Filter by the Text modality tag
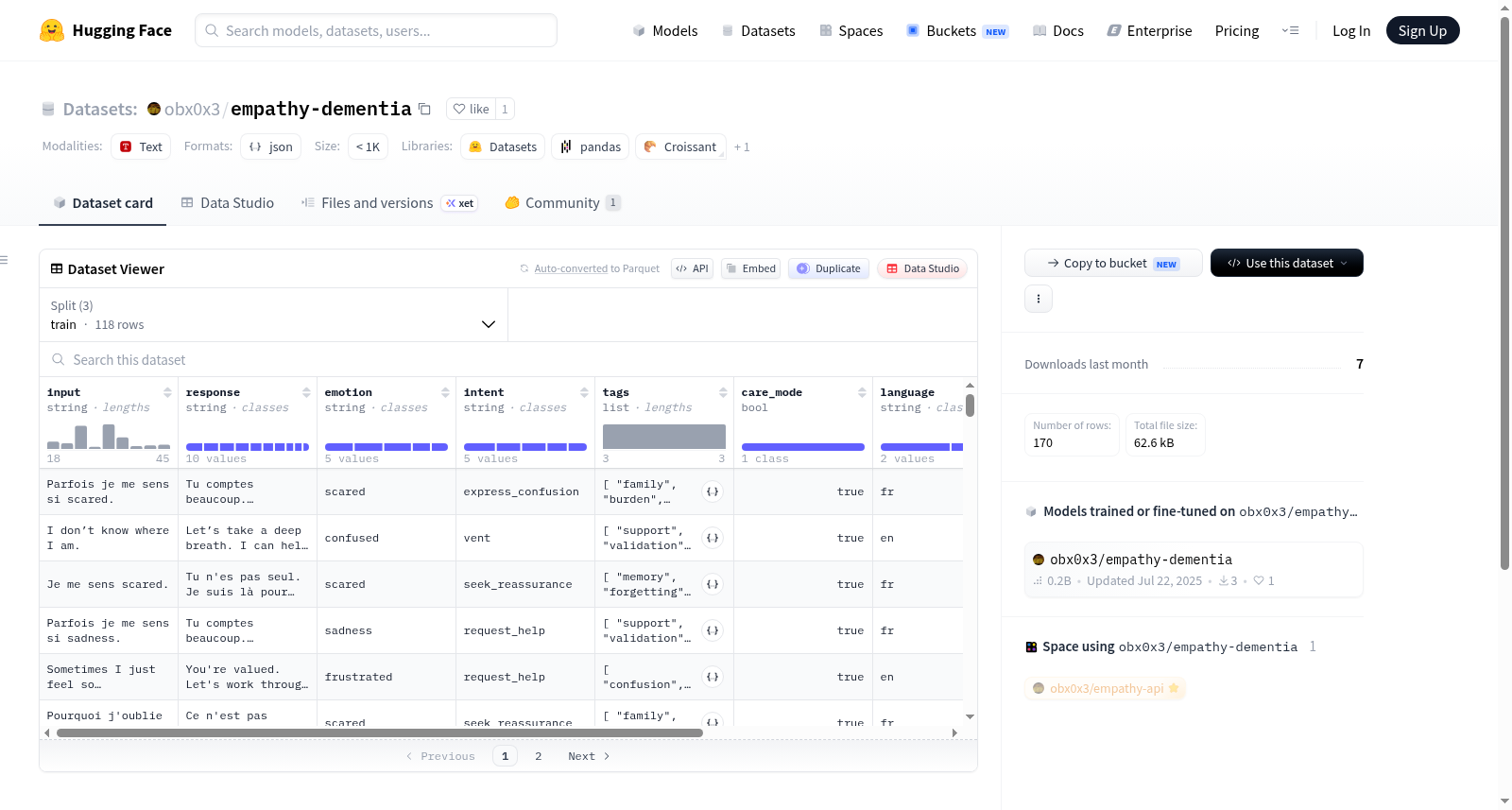 (141, 146)
